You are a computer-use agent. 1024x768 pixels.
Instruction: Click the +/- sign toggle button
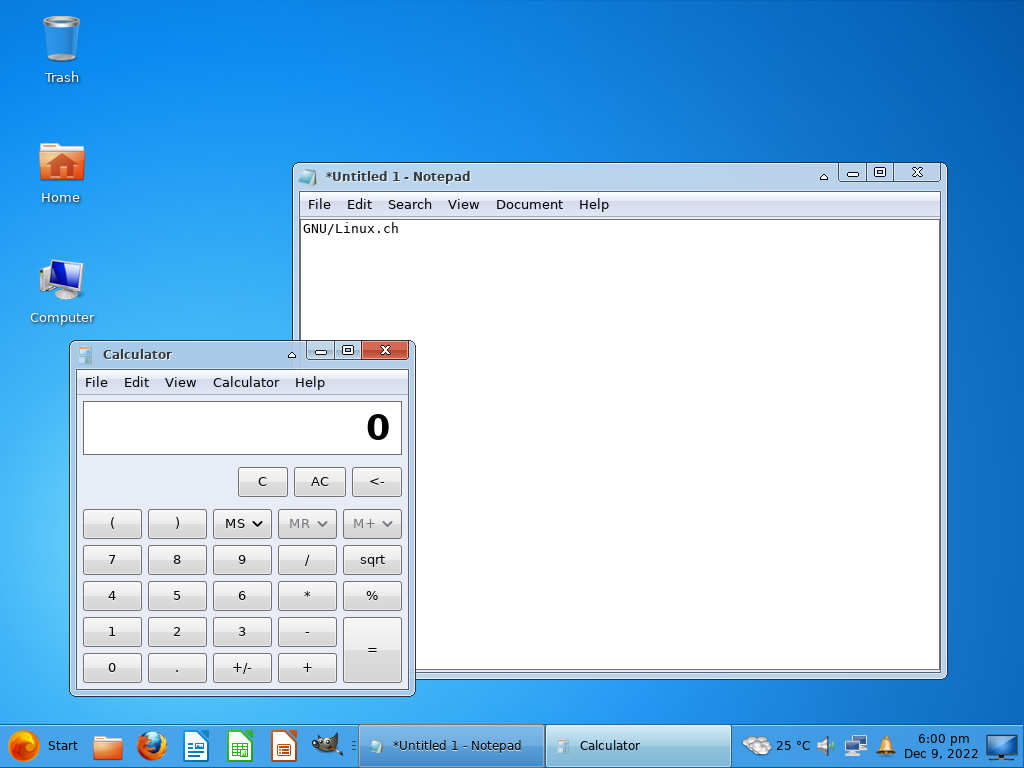tap(242, 667)
